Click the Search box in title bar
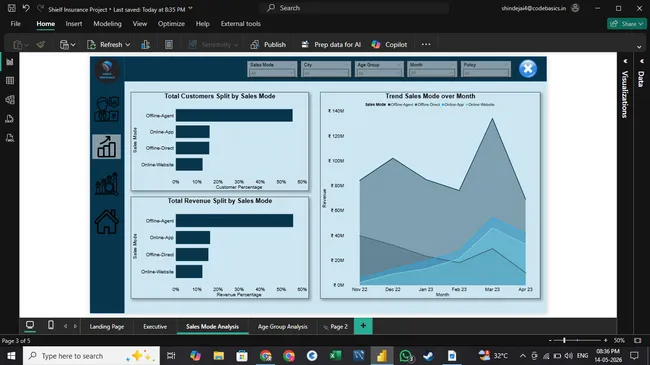The height and width of the screenshot is (365, 650). tap(354, 8)
